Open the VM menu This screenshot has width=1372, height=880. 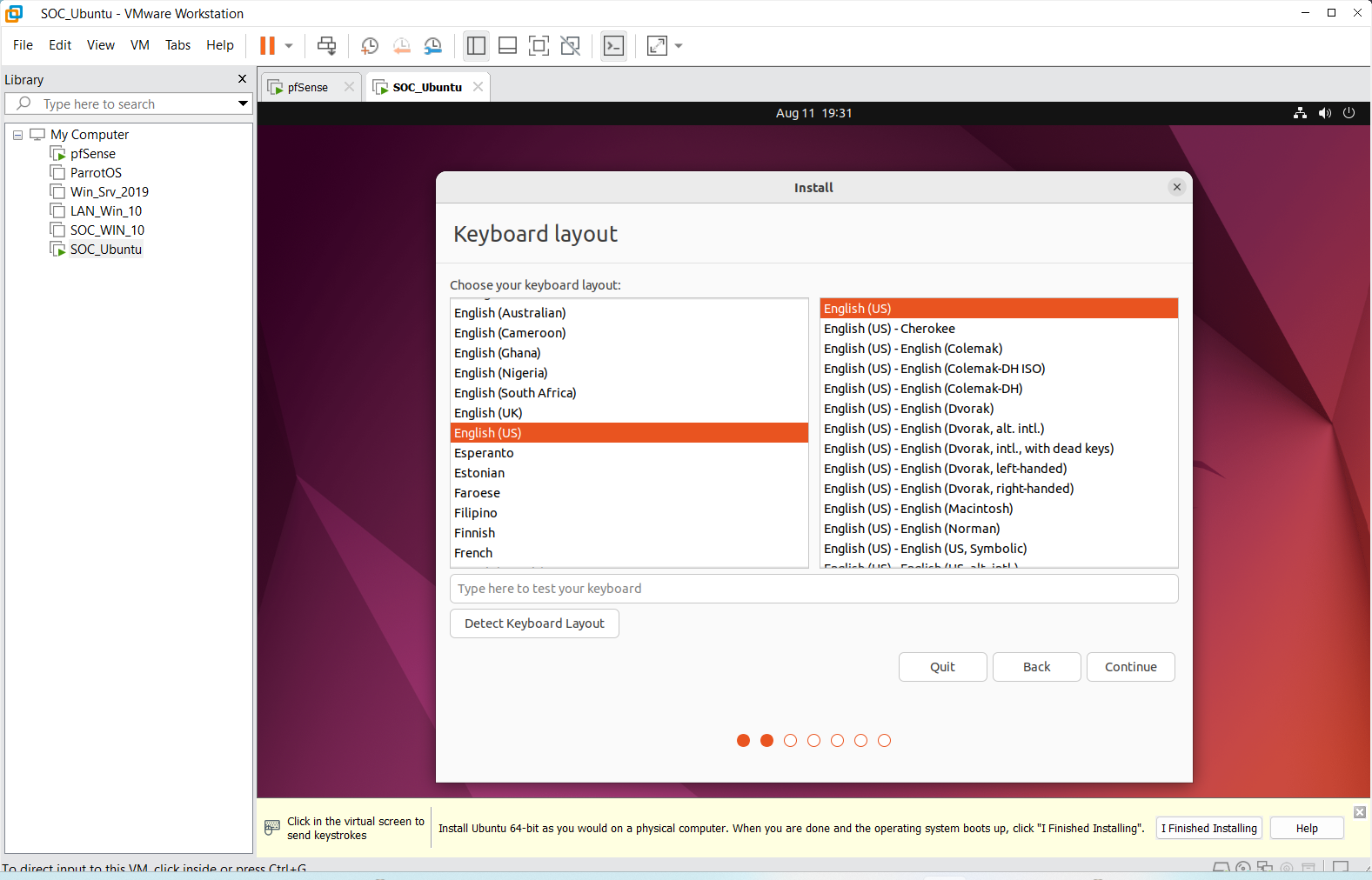pos(140,45)
